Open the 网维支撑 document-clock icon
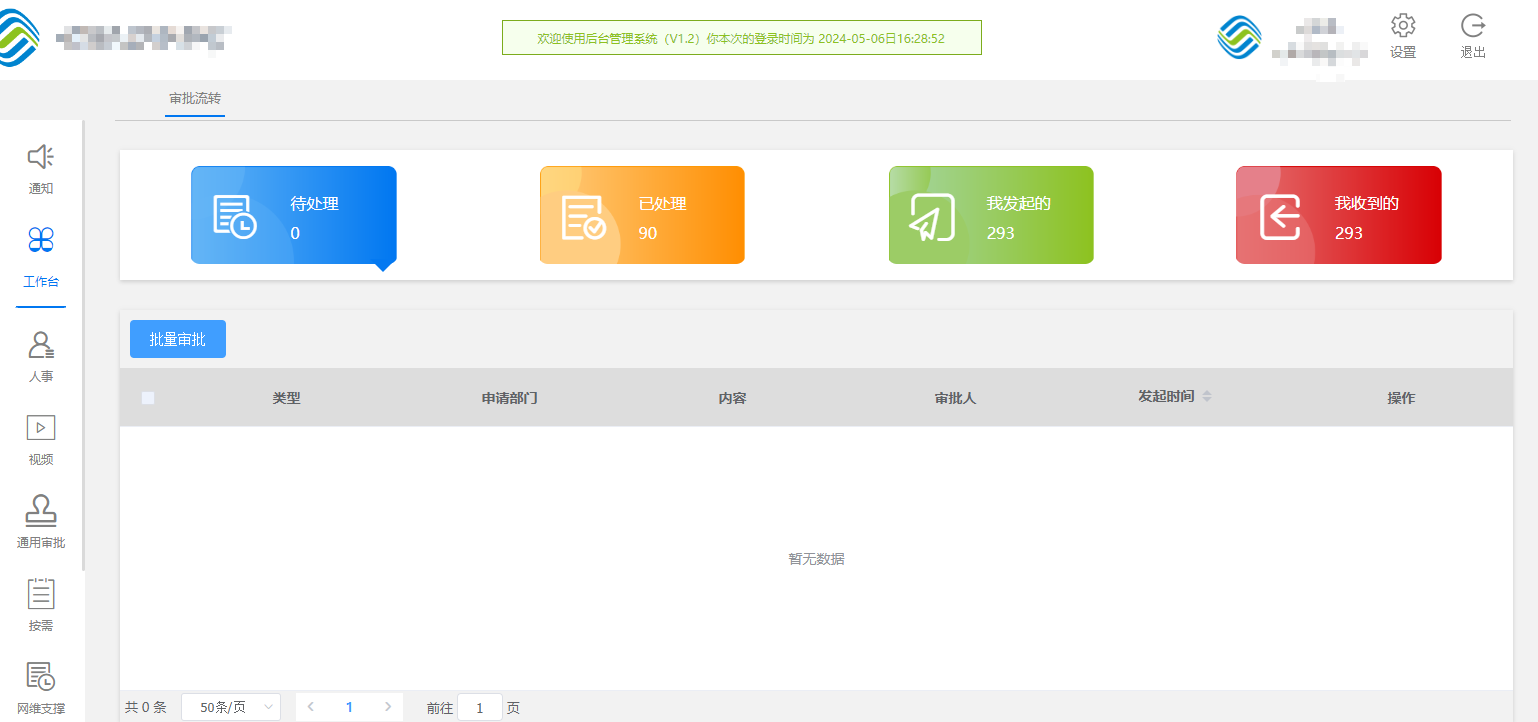This screenshot has width=1538, height=722. (x=41, y=676)
